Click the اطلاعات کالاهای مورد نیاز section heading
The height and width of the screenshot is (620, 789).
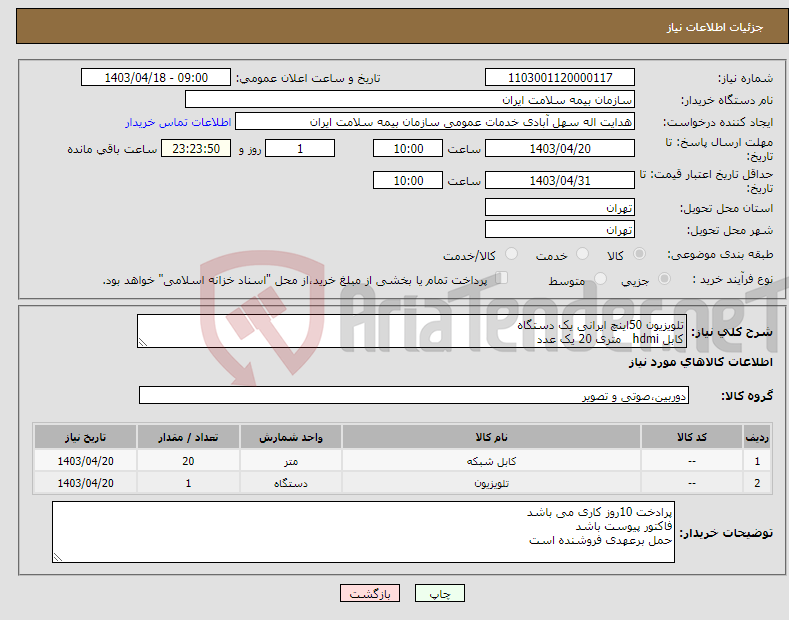700,362
